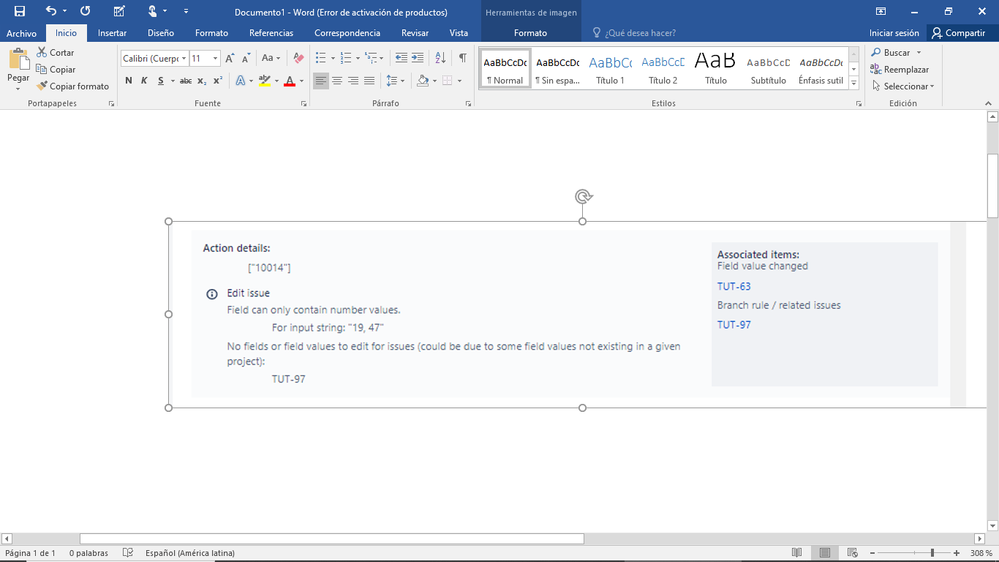
Task: Save the document with the floppy icon
Action: coord(20,11)
